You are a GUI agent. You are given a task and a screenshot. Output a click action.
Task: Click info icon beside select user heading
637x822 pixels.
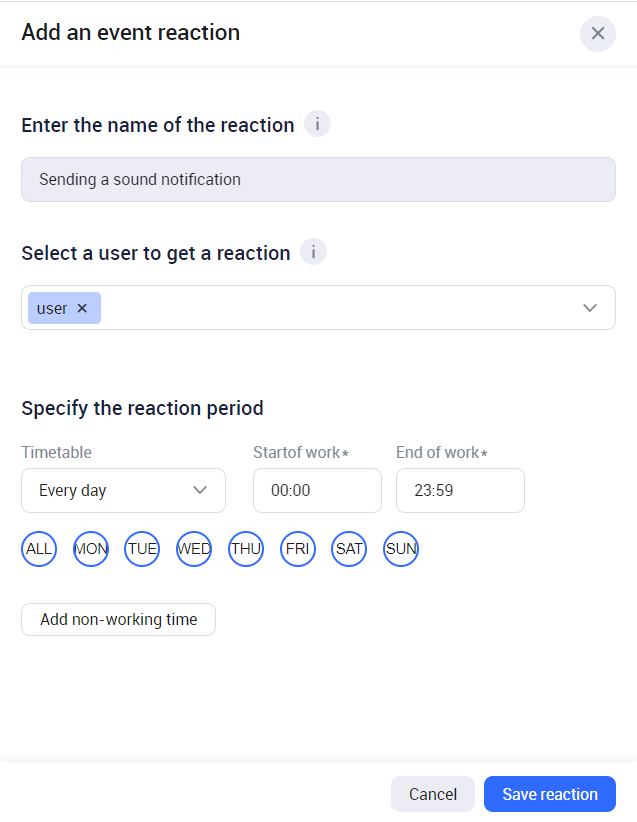[x=314, y=253]
